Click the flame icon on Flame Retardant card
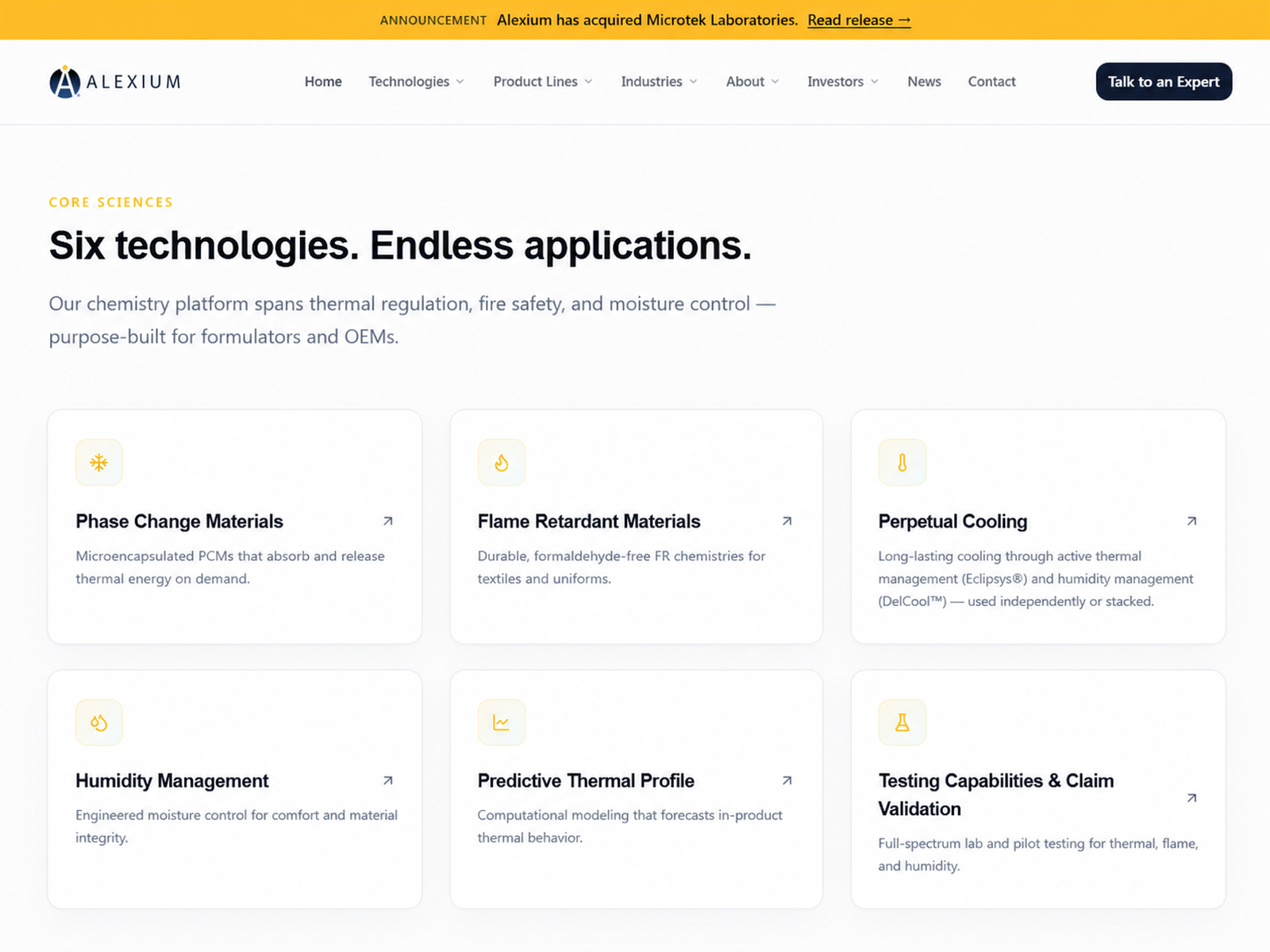The width and height of the screenshot is (1270, 952). click(x=502, y=463)
